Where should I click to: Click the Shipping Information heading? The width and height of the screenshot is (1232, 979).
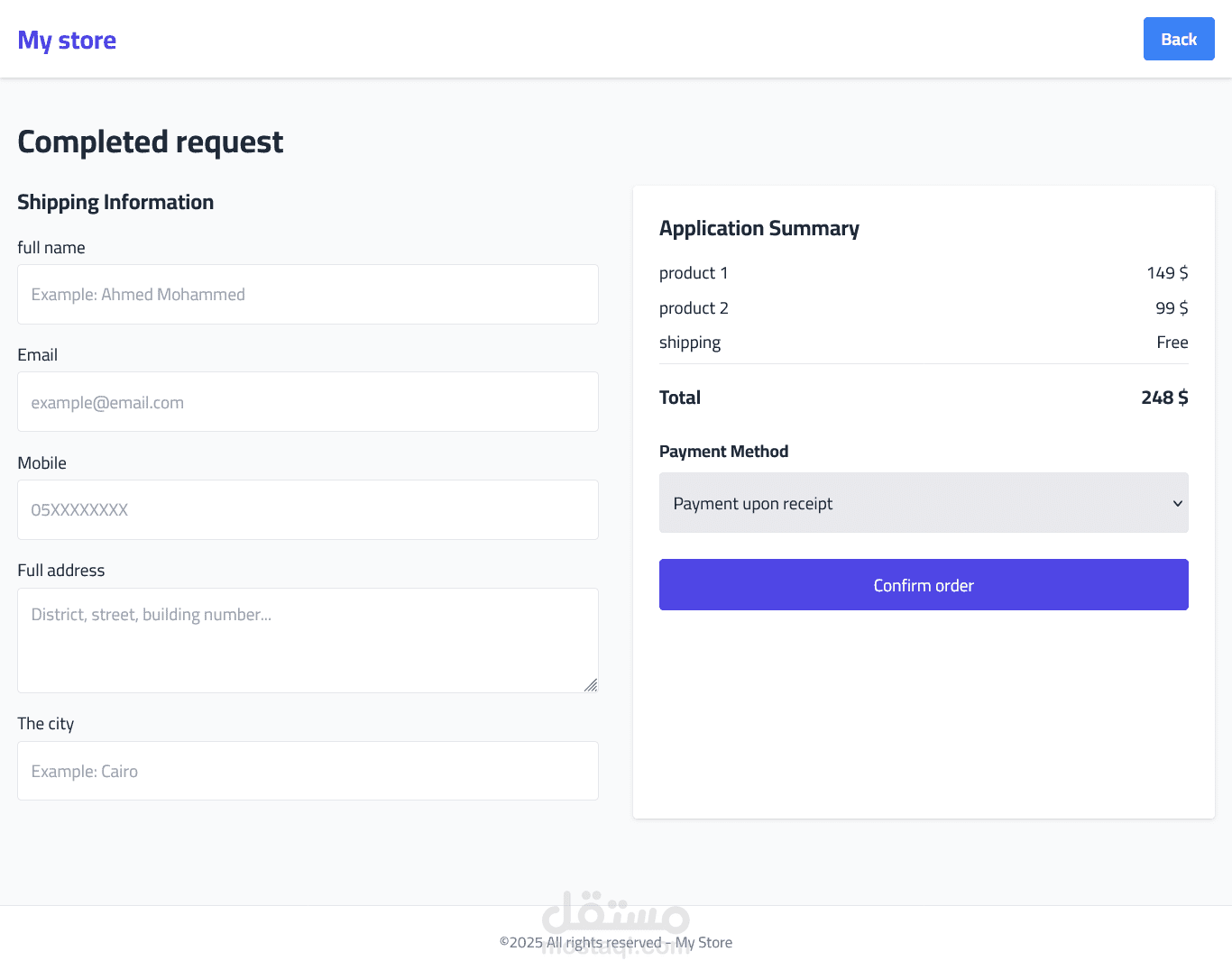[x=115, y=203]
